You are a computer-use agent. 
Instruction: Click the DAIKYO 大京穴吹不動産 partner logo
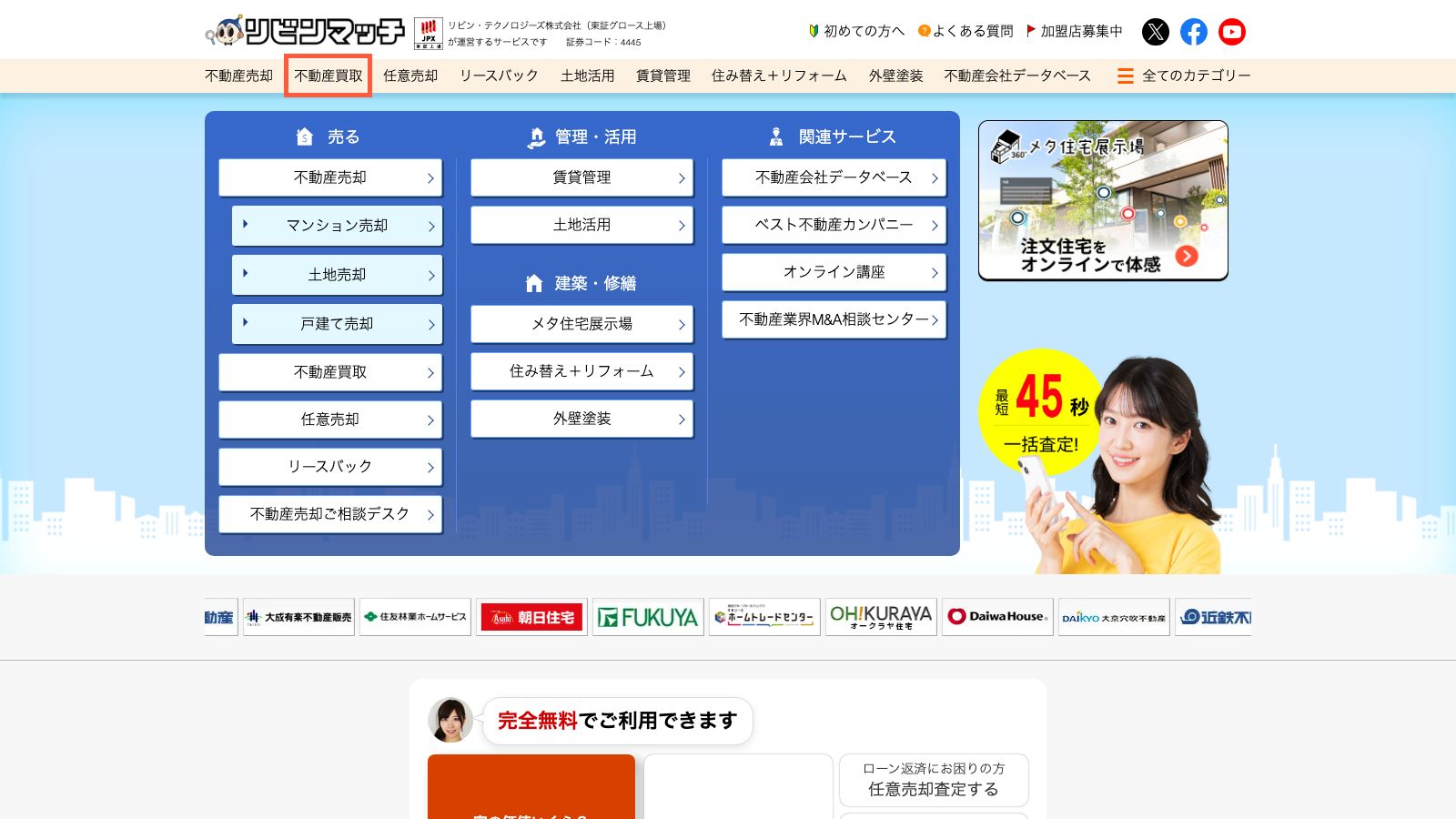pos(1114,617)
